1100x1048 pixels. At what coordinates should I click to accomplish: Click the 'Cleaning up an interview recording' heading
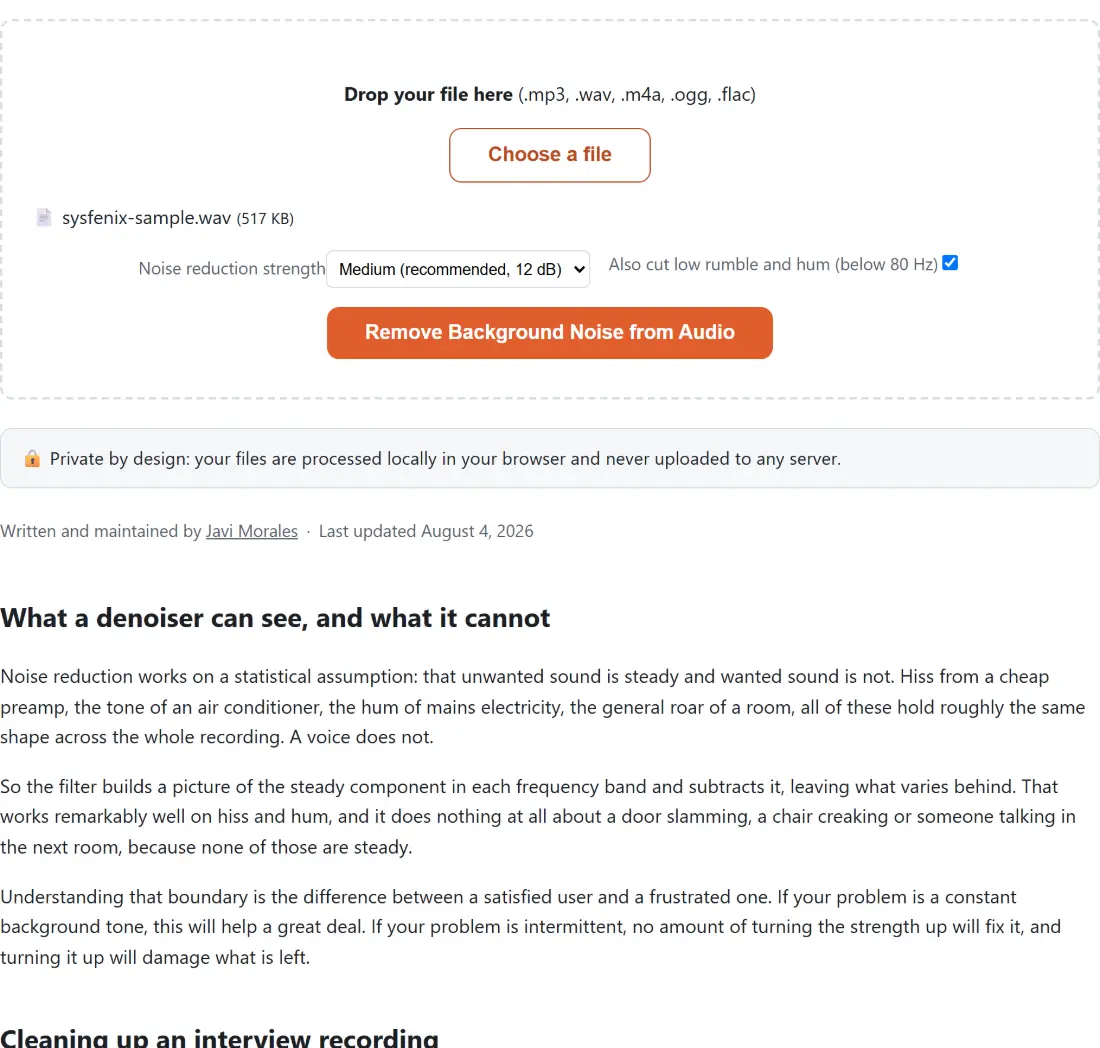point(220,1037)
